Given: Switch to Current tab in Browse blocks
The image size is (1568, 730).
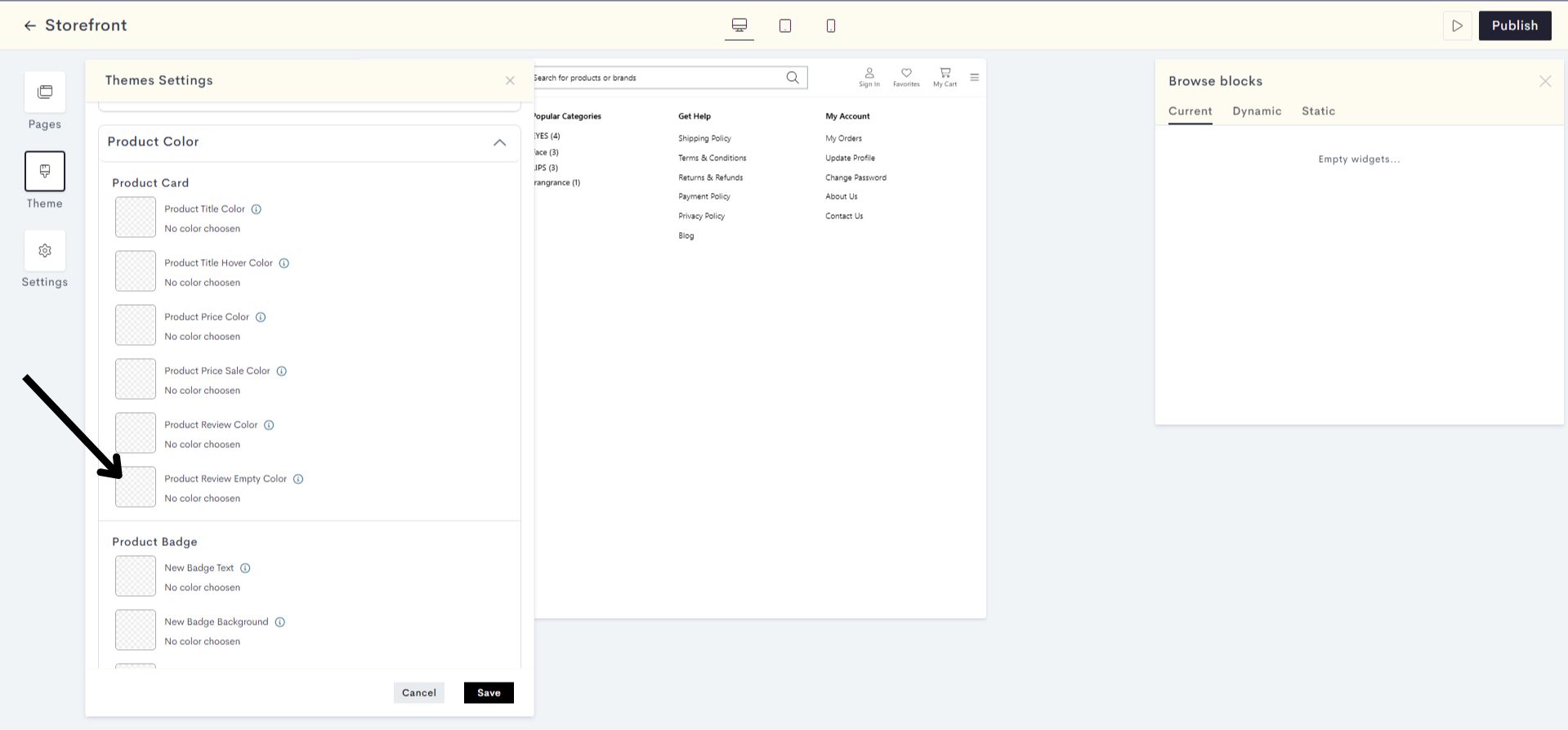Looking at the screenshot, I should [1190, 111].
